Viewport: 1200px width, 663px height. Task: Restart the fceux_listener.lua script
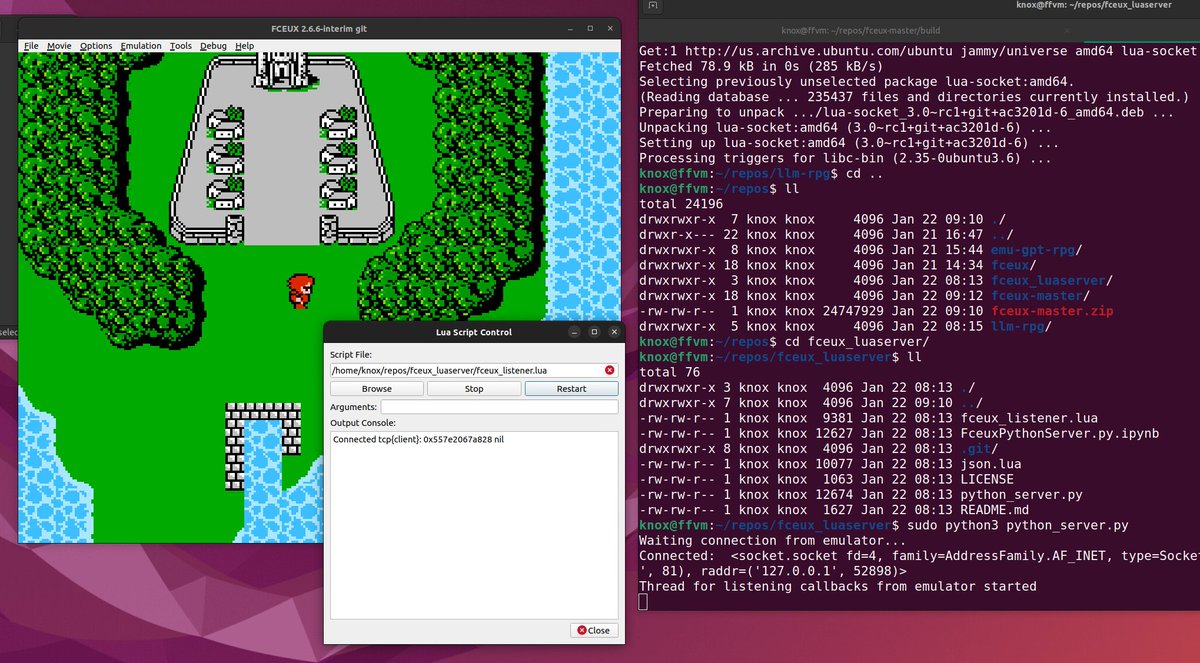(x=571, y=388)
